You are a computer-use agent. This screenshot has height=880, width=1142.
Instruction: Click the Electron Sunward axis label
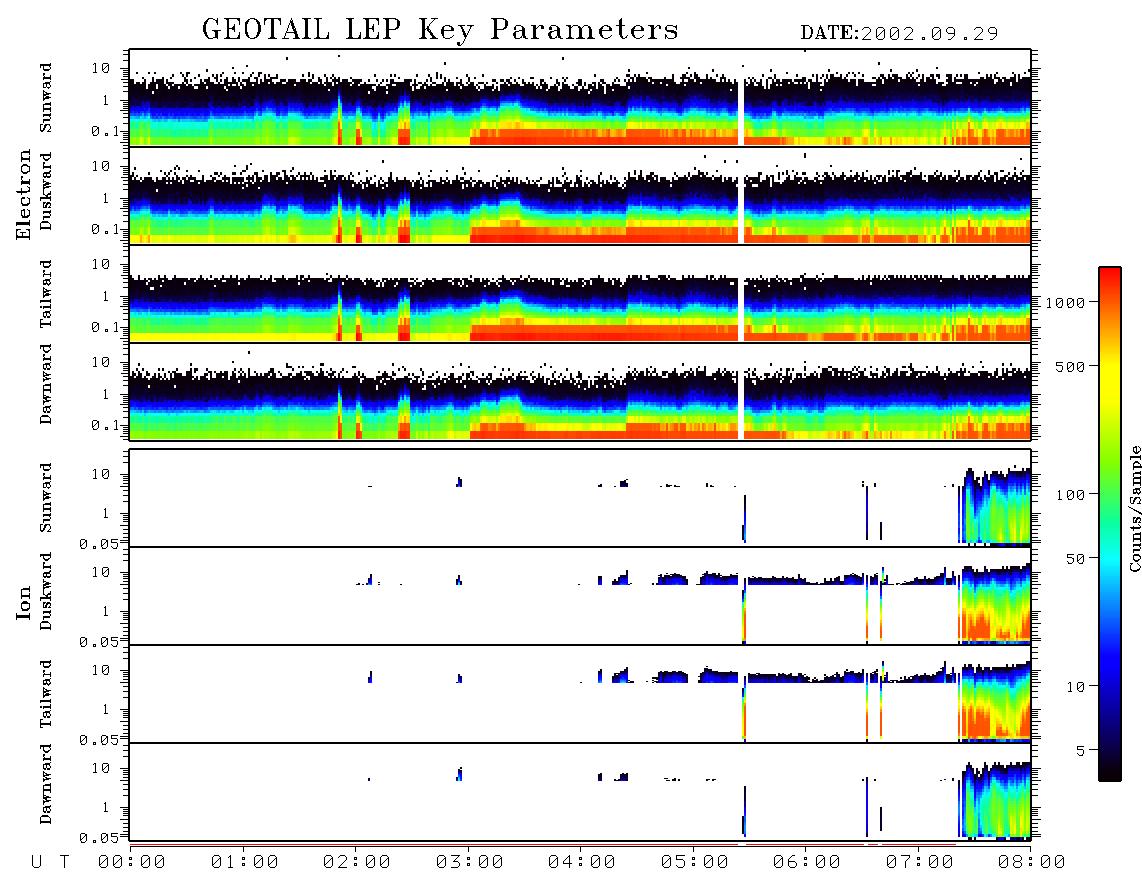pos(46,97)
